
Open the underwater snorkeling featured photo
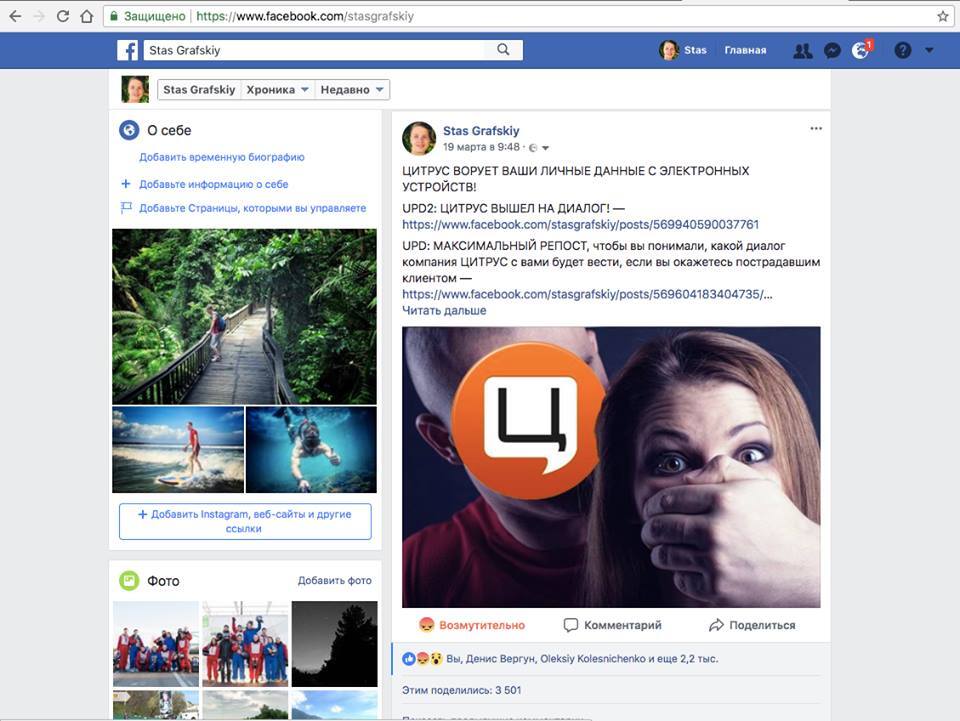(x=312, y=450)
